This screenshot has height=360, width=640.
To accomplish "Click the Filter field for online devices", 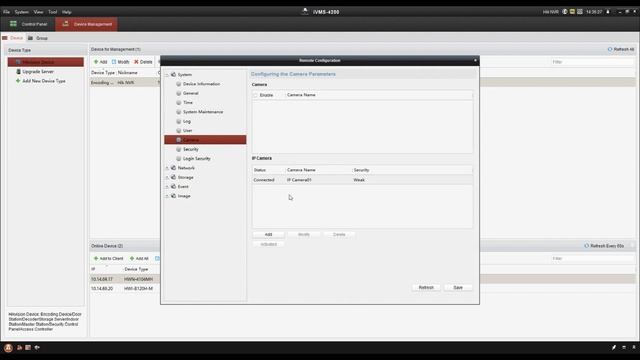I will [x=592, y=258].
